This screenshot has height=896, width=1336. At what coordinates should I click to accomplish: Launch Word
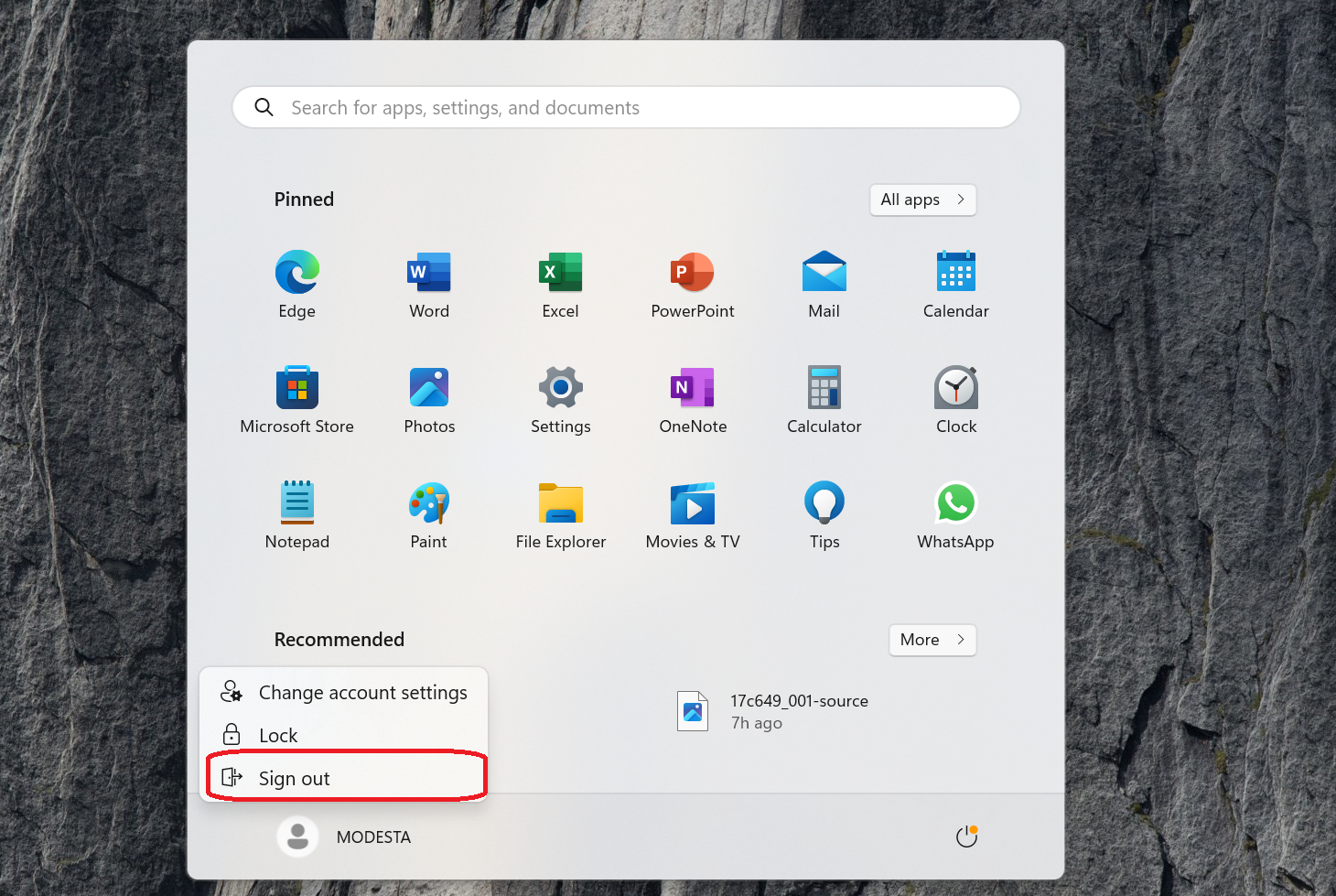(x=428, y=284)
